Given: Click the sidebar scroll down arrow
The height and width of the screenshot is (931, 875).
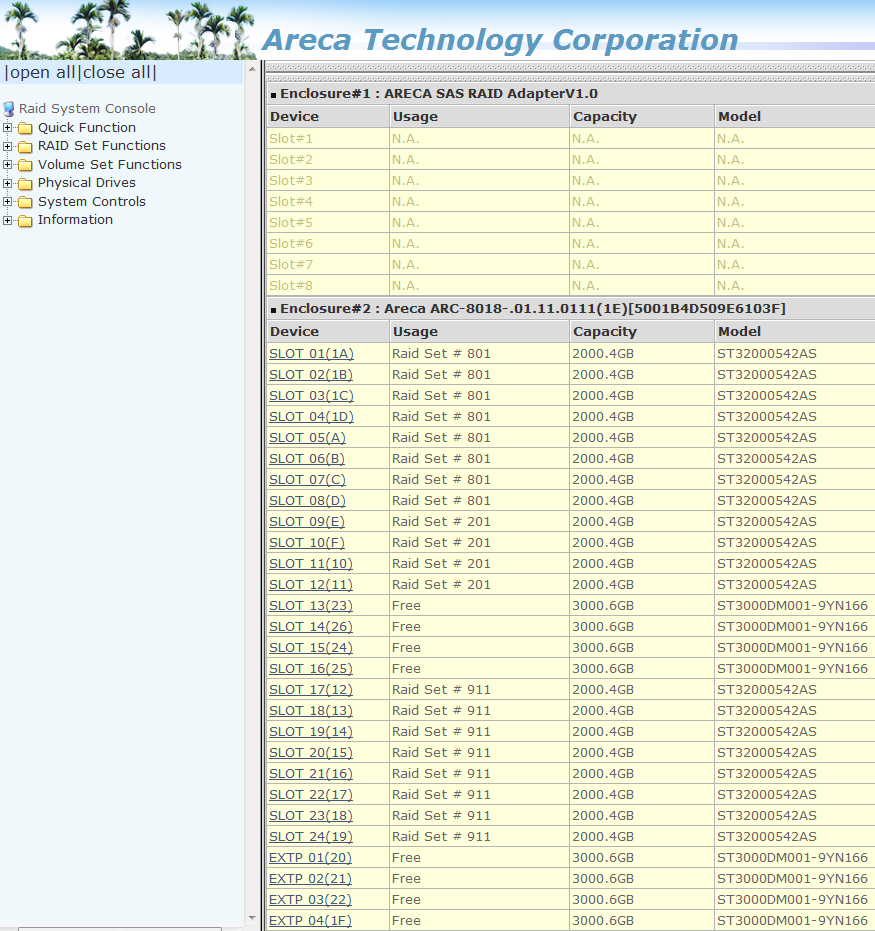Looking at the screenshot, I should click(x=251, y=917).
